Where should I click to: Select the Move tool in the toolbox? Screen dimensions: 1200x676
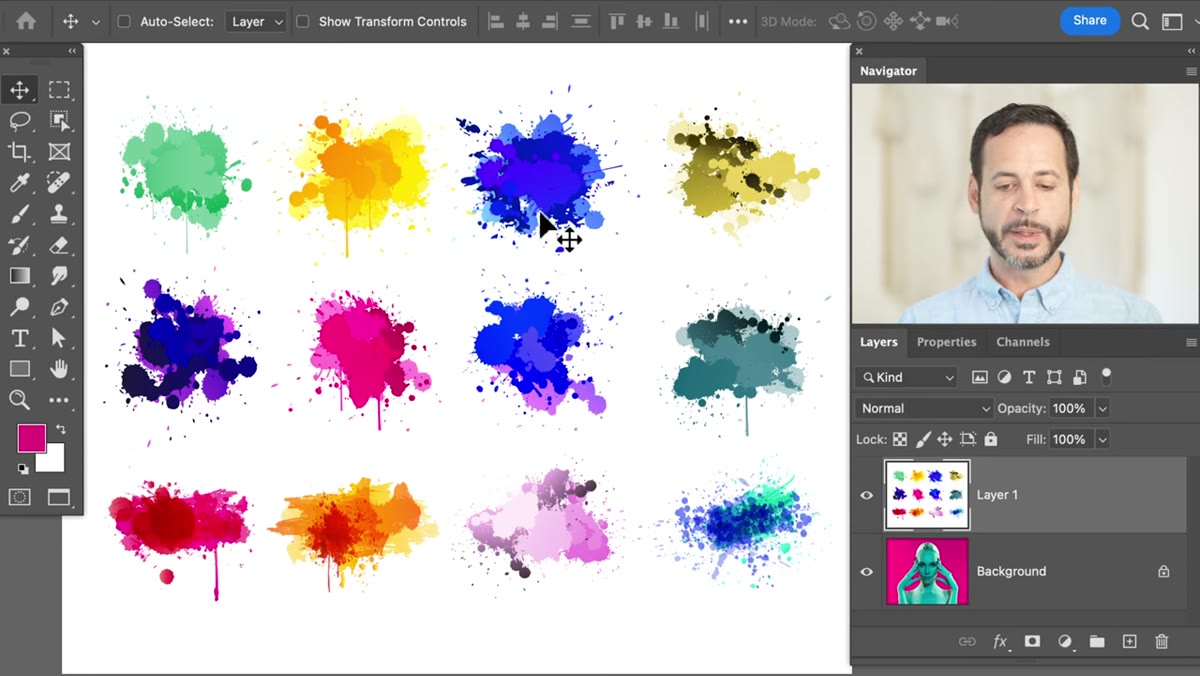coord(19,90)
